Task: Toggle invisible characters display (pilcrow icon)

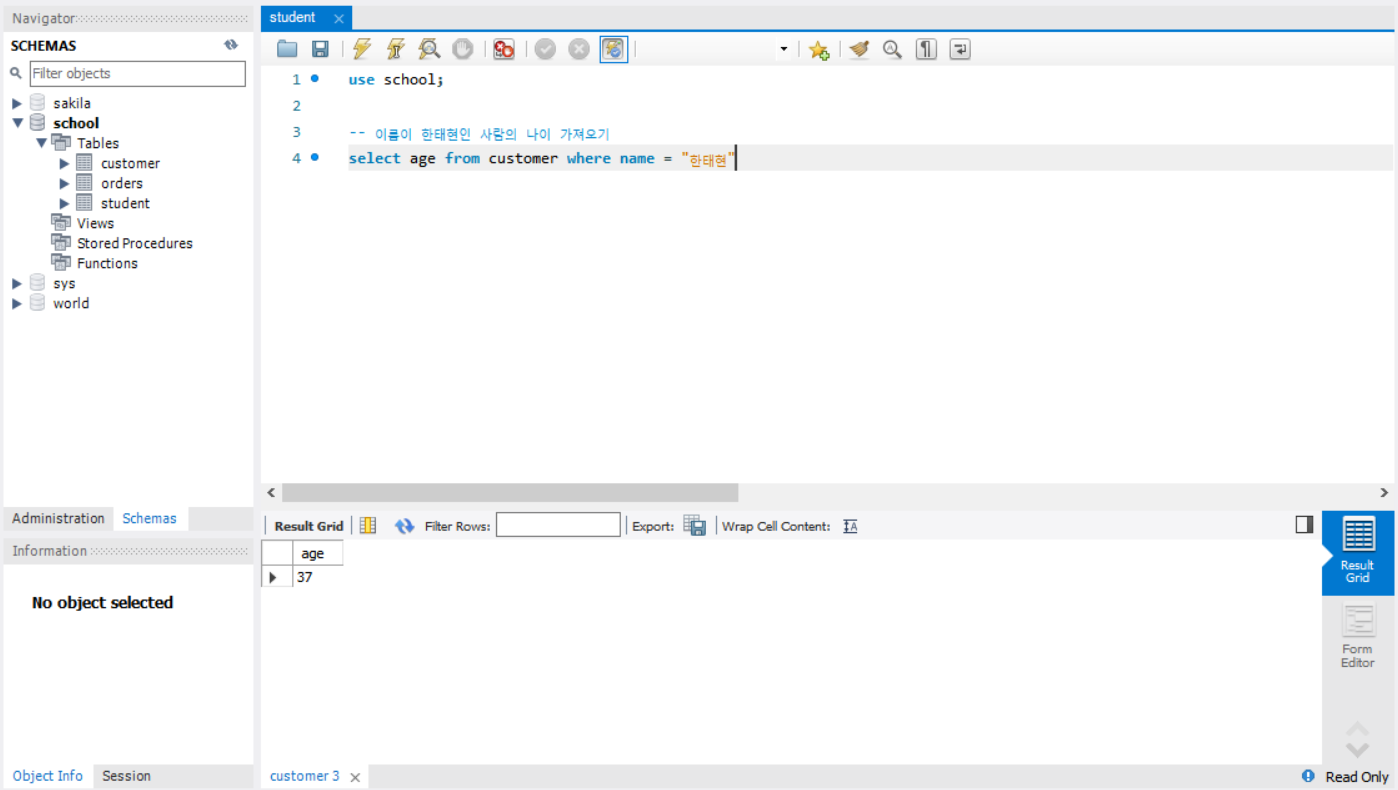Action: coord(926,49)
